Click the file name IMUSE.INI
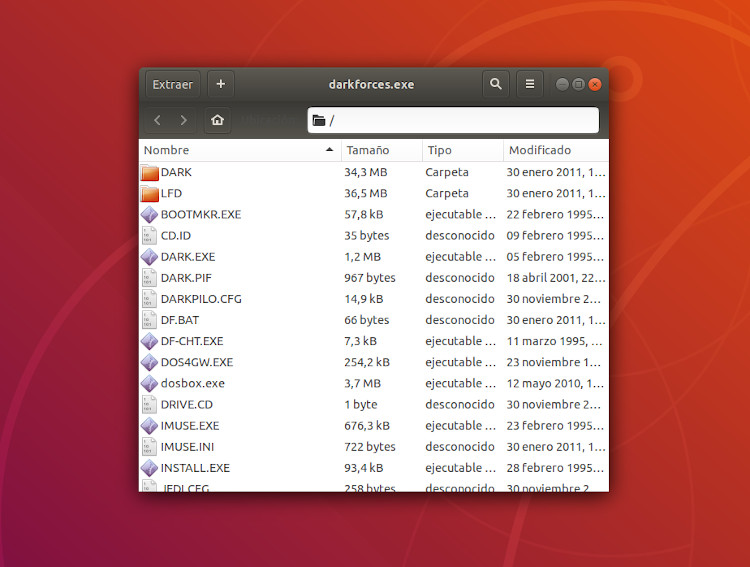The width and height of the screenshot is (750, 567). coord(188,446)
